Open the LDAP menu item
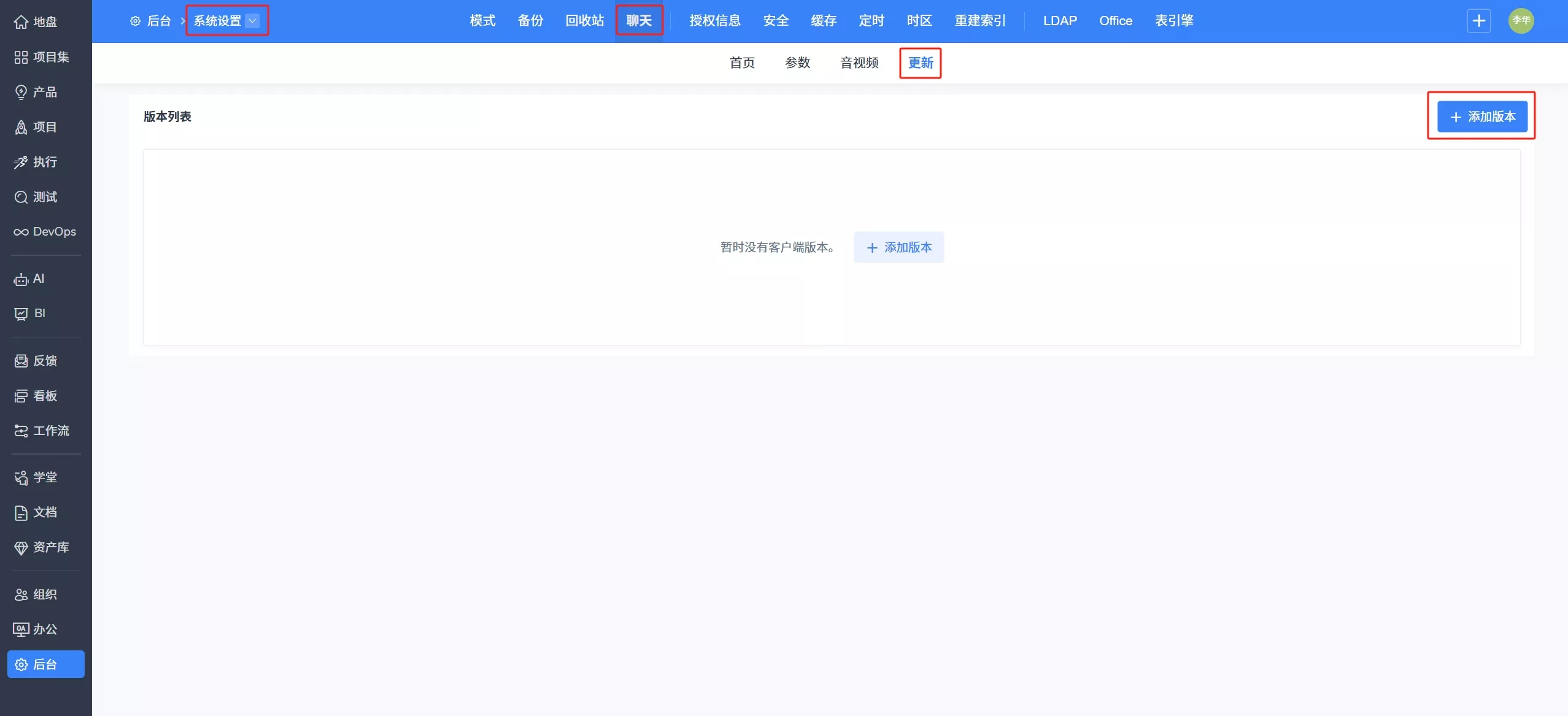This screenshot has height=716, width=1568. [x=1060, y=21]
